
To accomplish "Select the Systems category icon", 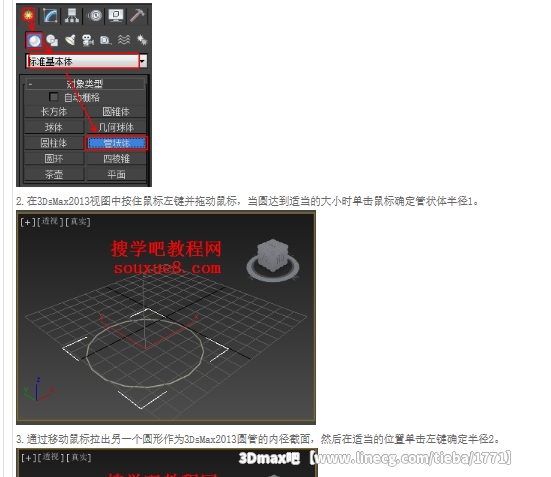I will pos(142,40).
